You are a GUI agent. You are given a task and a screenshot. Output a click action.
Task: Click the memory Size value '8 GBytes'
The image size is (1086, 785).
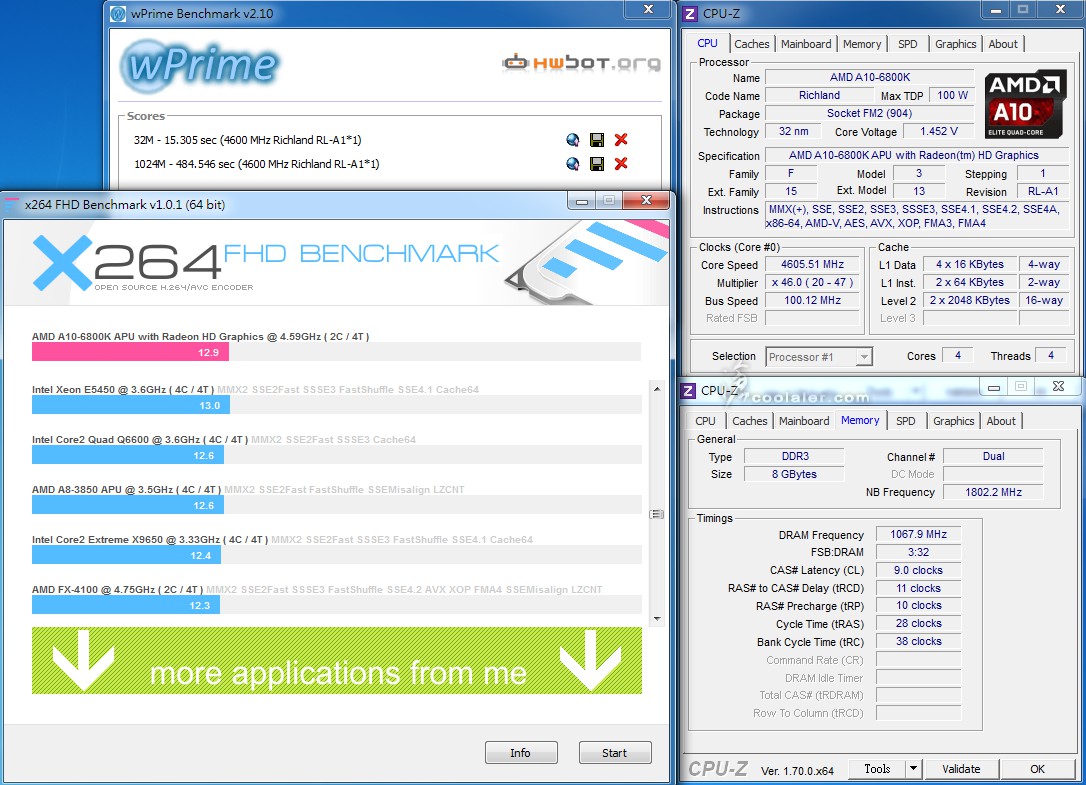(795, 475)
